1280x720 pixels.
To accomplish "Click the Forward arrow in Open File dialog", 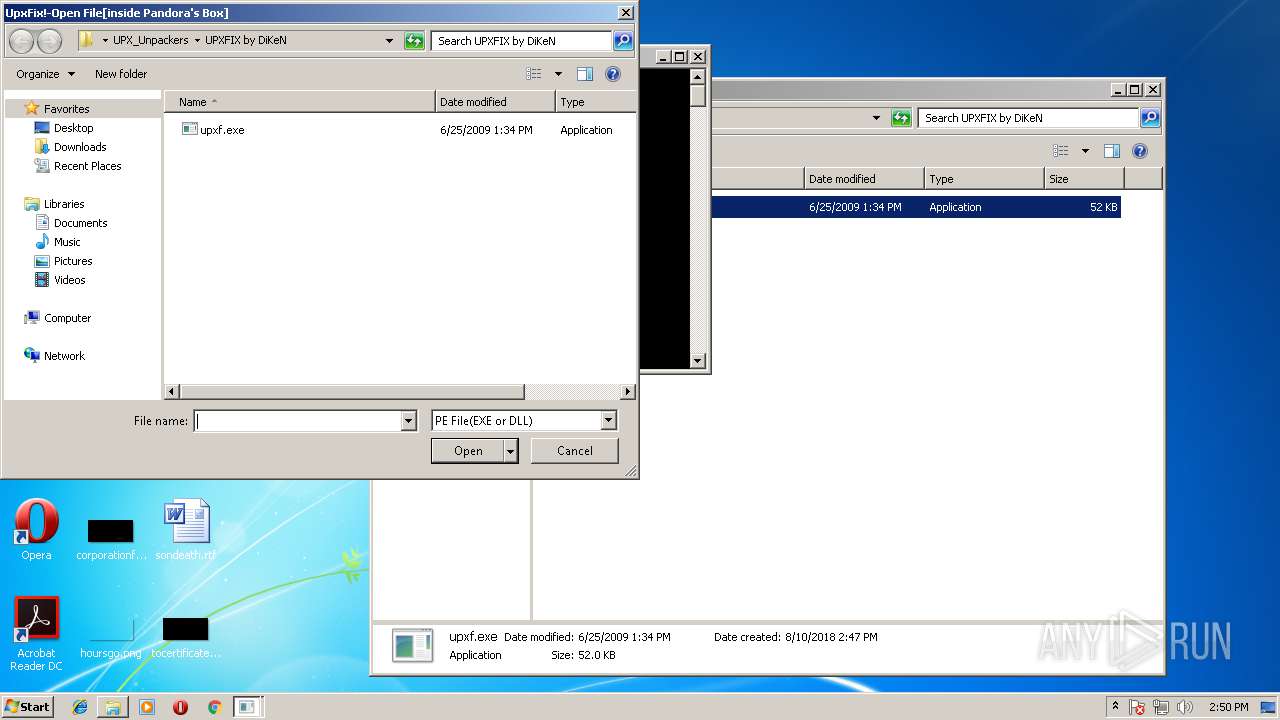I will [x=49, y=41].
